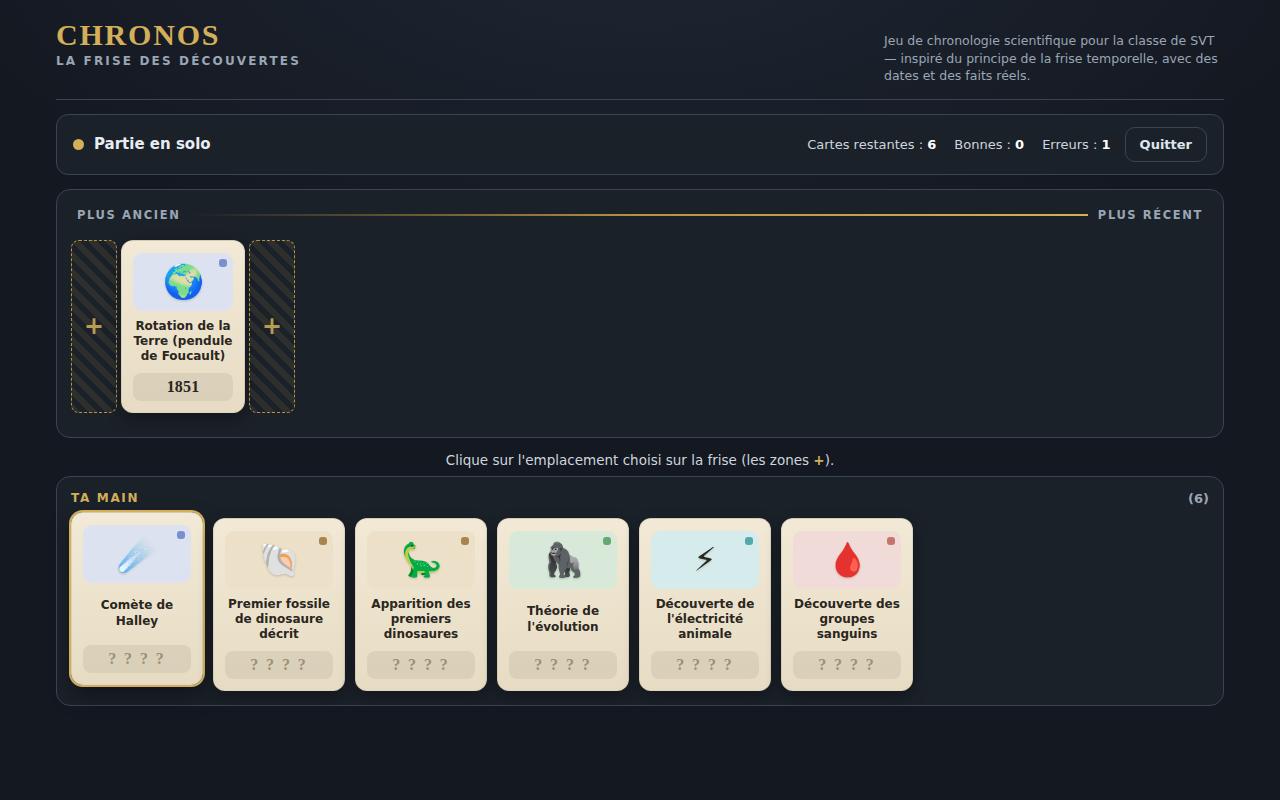
Task: Click the green category dot on Théorie de l'évolution card
Action: coord(607,541)
